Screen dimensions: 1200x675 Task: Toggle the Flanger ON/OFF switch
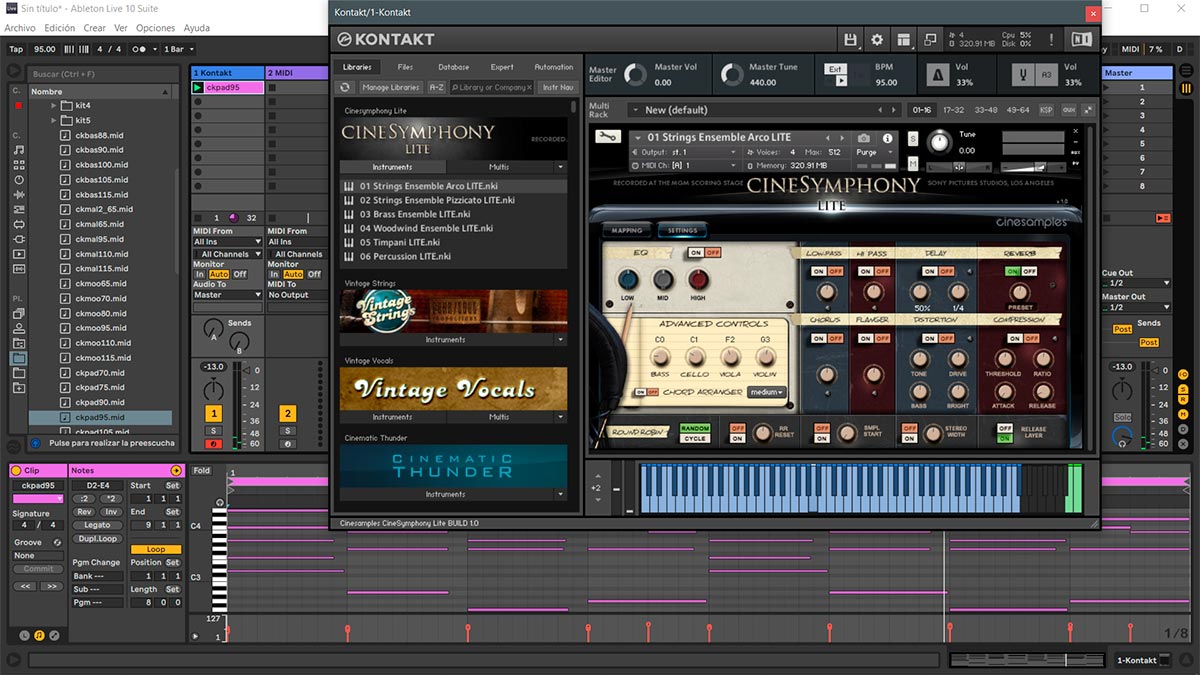click(x=874, y=339)
